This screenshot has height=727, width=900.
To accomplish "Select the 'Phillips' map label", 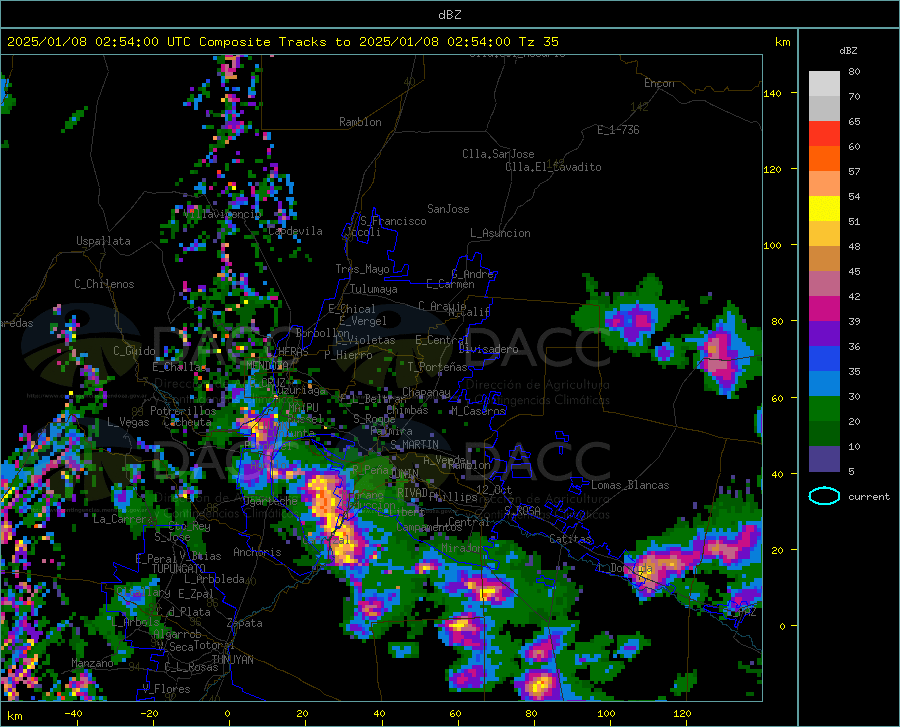I will click(x=453, y=497).
